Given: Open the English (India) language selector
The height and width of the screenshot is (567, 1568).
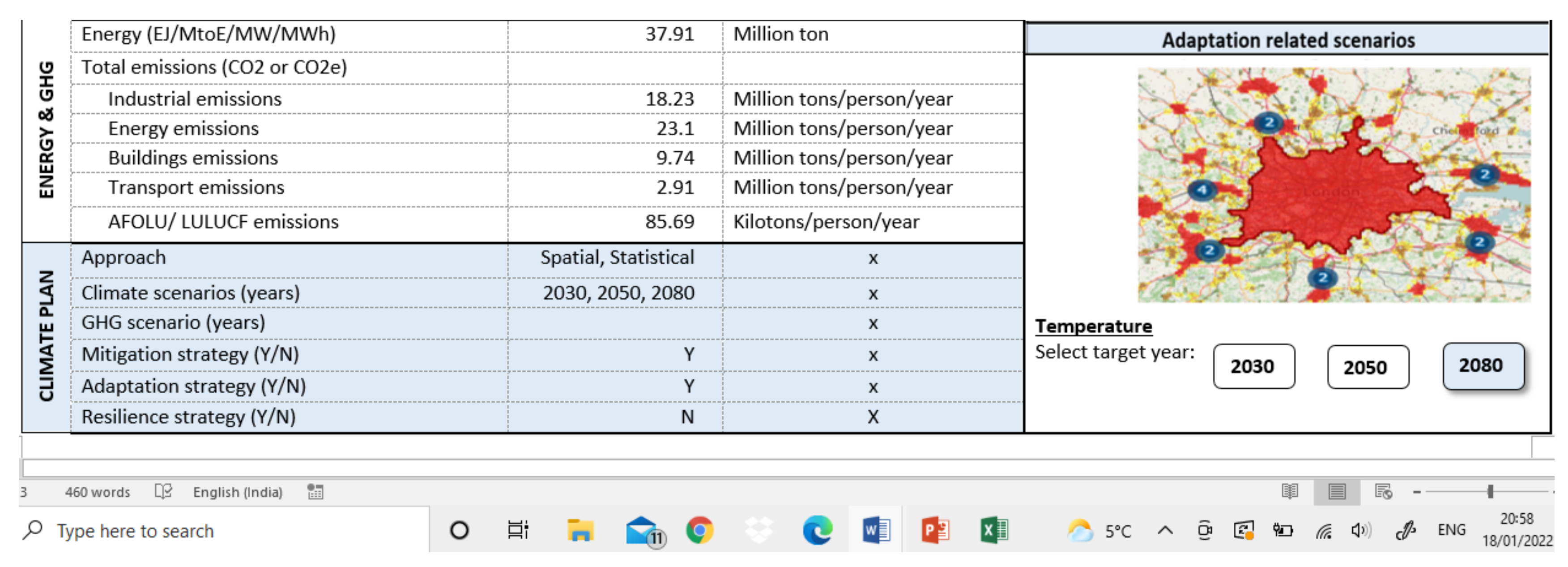Looking at the screenshot, I should (x=237, y=492).
